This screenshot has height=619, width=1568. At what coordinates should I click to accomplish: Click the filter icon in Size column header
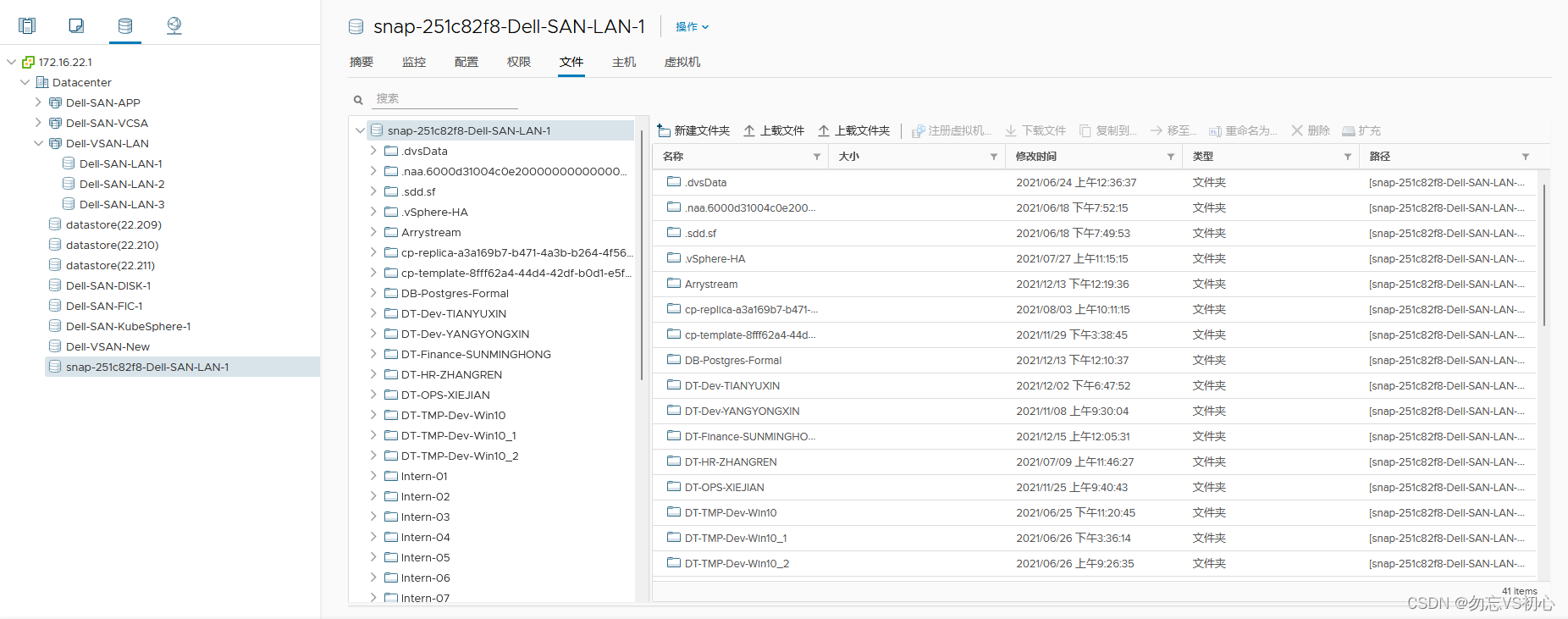(994, 157)
